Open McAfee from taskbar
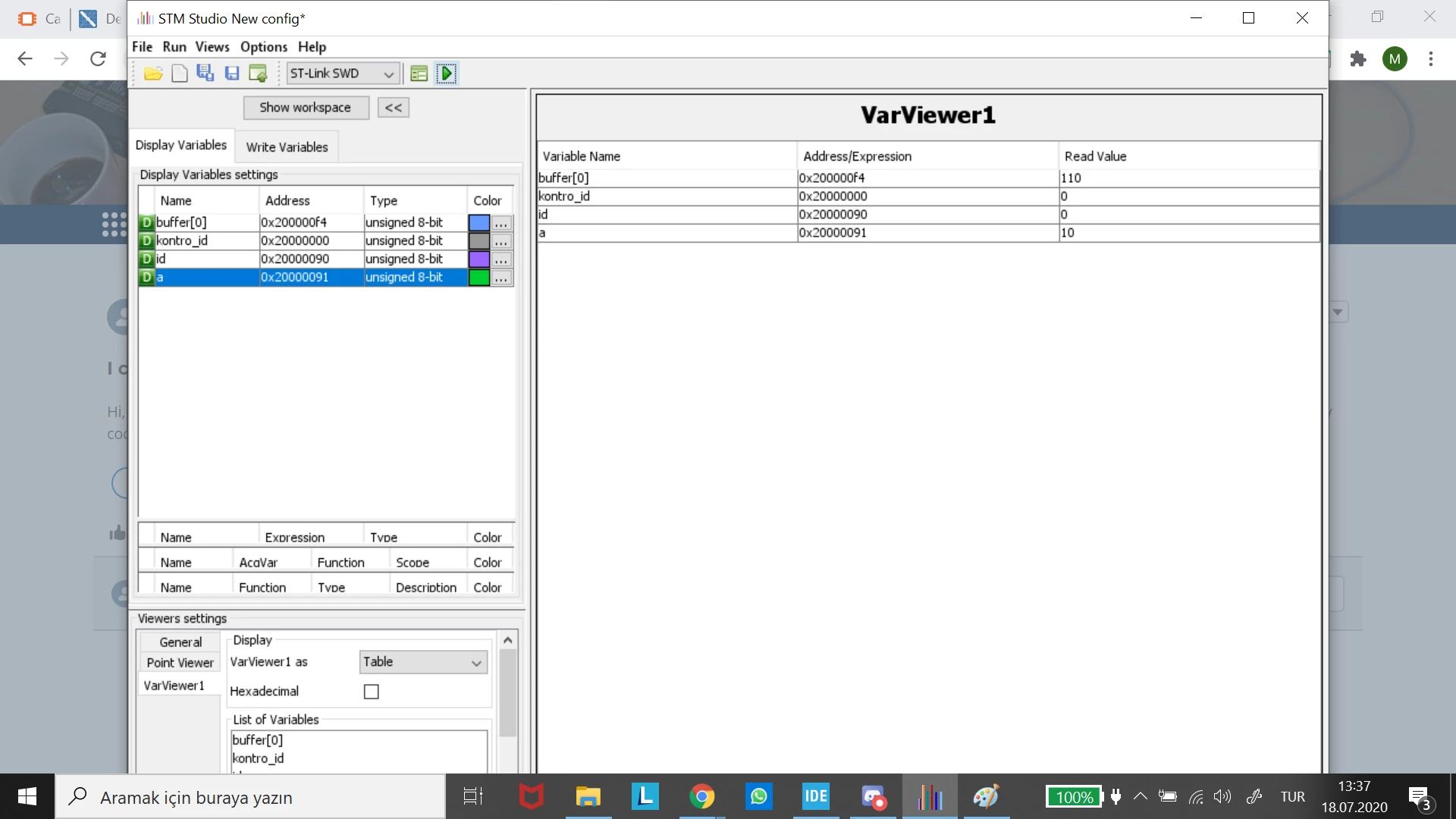The image size is (1456, 819). (x=531, y=797)
